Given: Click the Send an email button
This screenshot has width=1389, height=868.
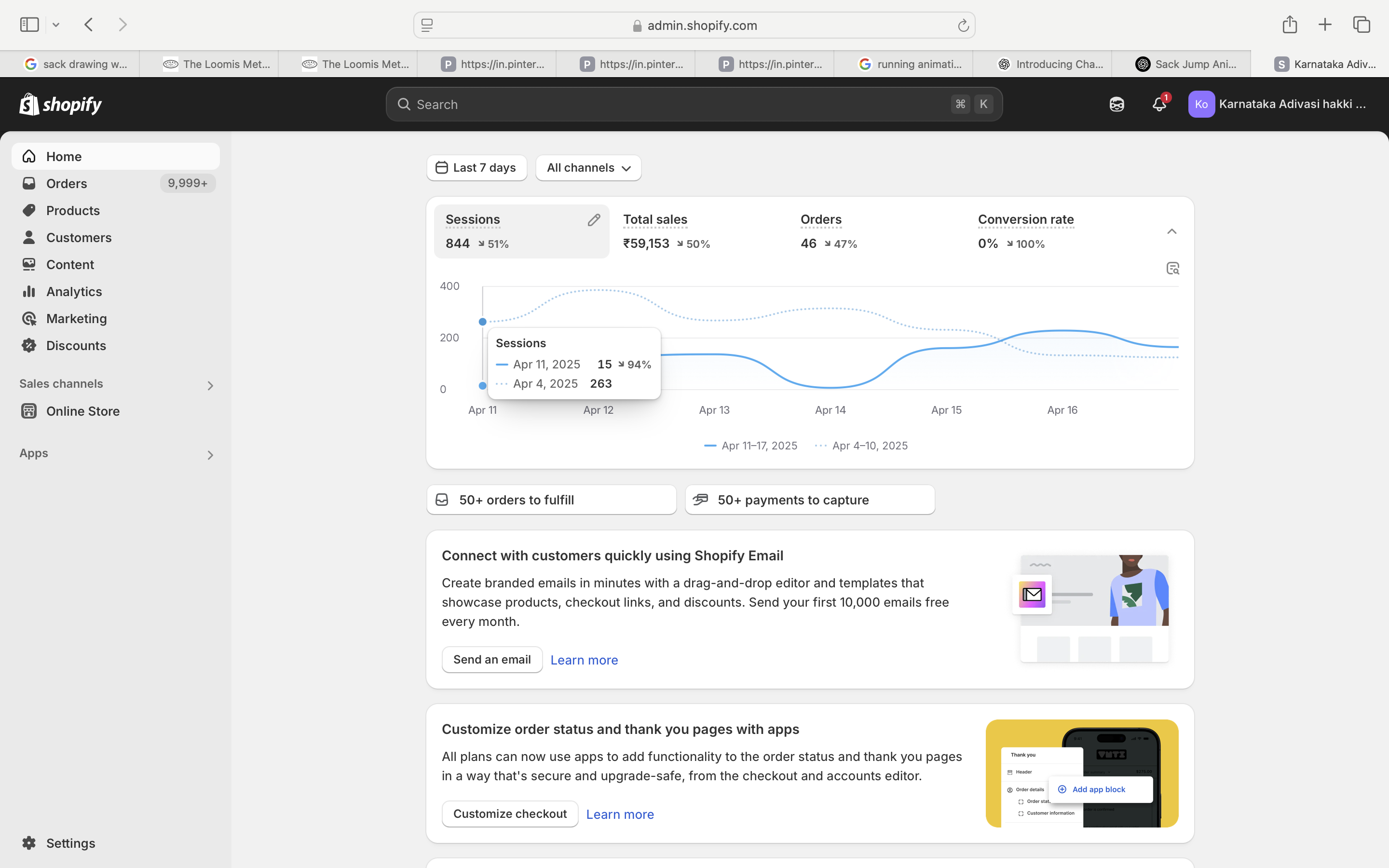Looking at the screenshot, I should point(491,659).
